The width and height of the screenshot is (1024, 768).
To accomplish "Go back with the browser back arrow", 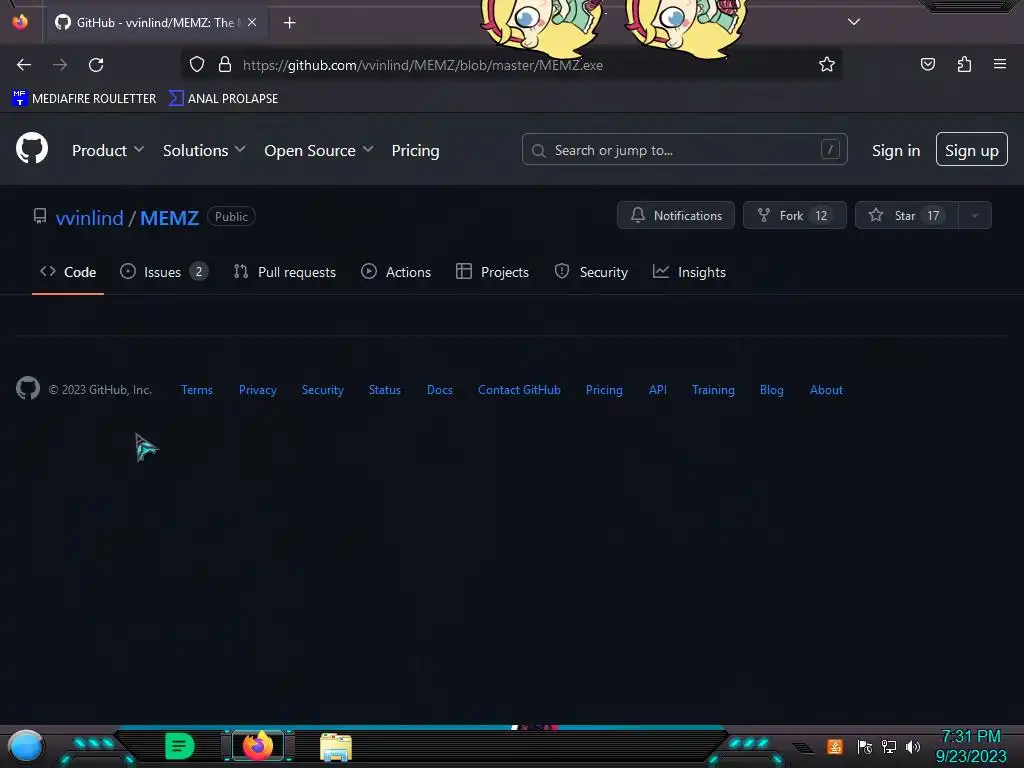I will coord(24,65).
